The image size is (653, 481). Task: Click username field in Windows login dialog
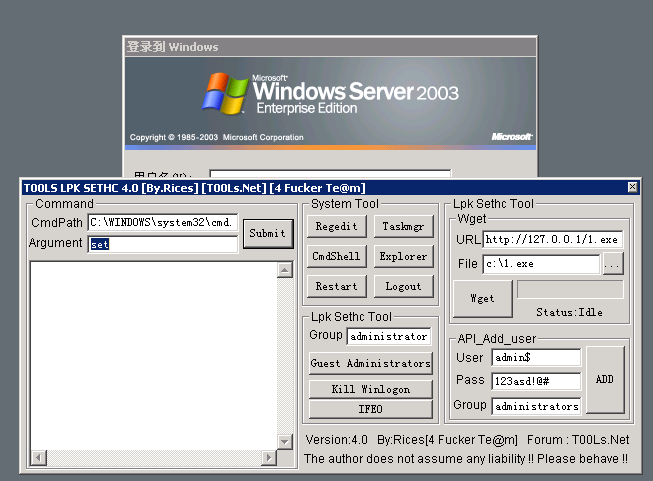(330, 173)
